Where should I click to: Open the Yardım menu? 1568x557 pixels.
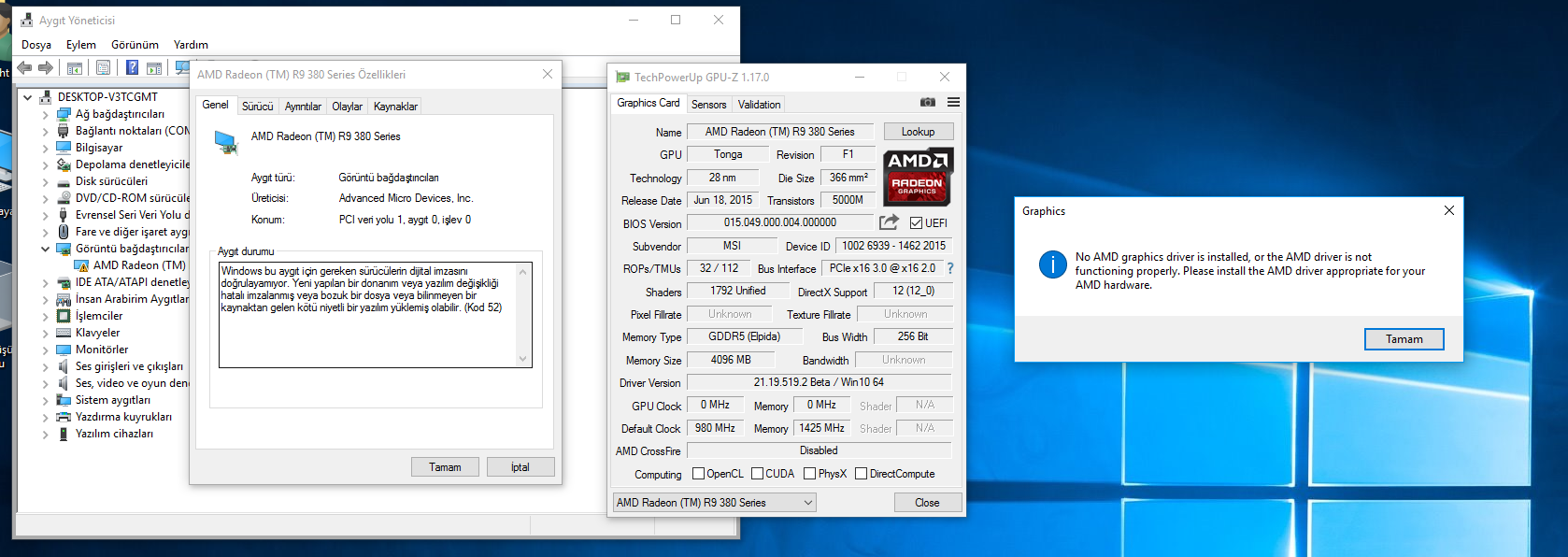tap(191, 45)
